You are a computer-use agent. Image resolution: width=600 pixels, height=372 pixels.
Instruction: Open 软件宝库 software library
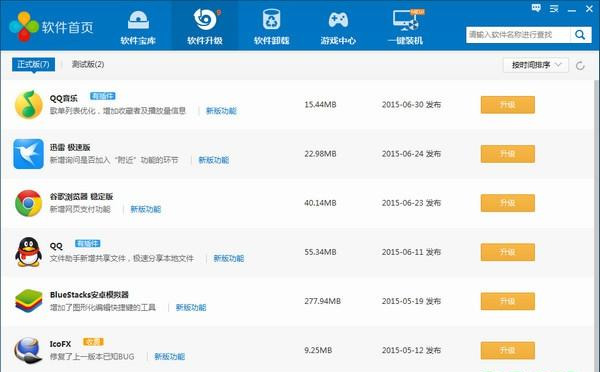tap(138, 27)
